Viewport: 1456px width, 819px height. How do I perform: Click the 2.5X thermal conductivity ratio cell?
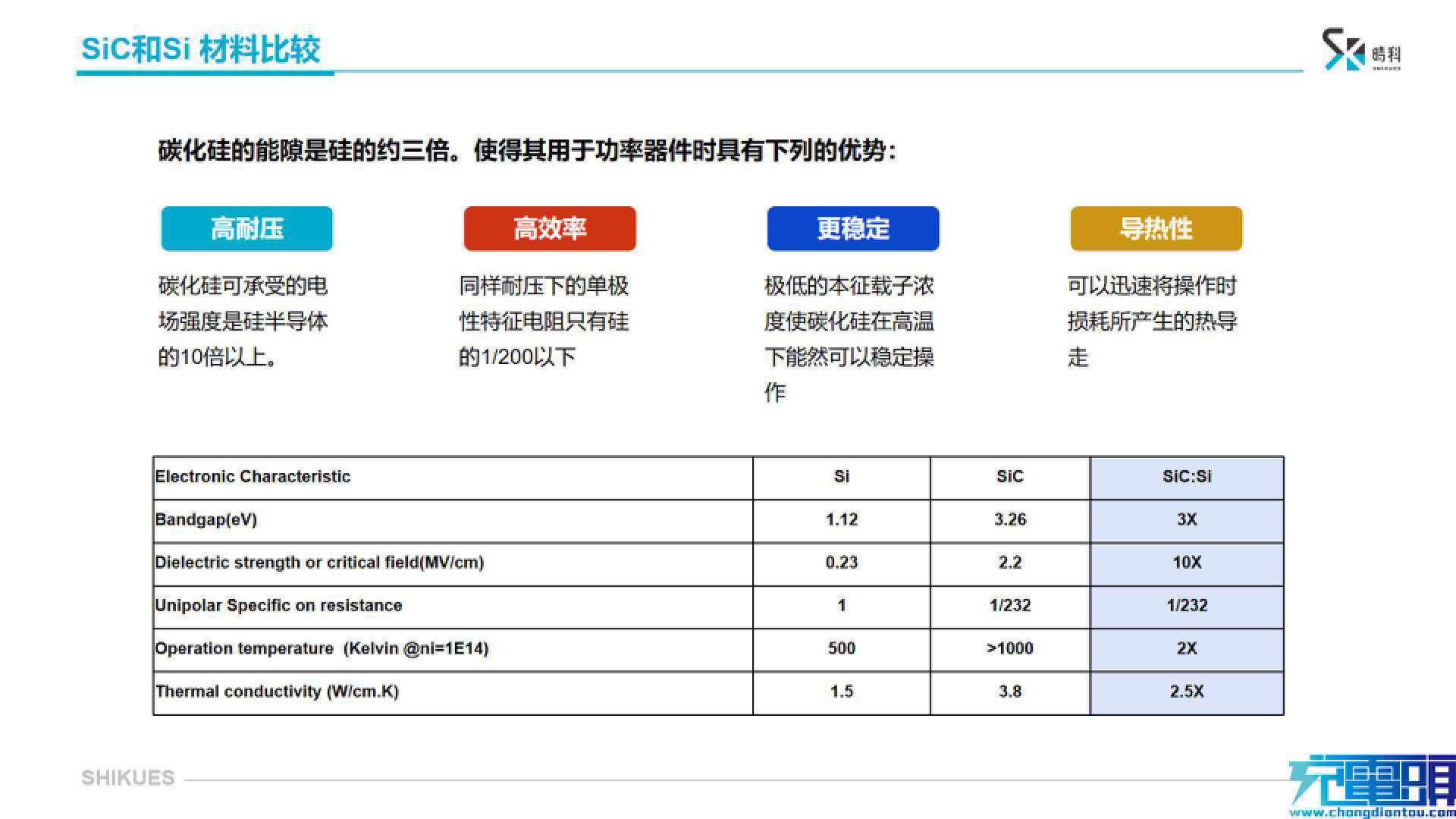tap(1186, 692)
